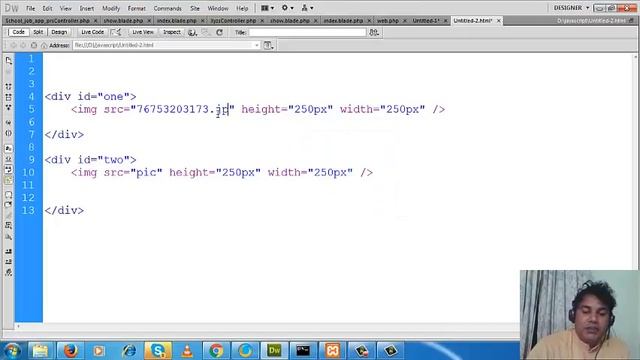Open the Insert menu

pos(87,8)
